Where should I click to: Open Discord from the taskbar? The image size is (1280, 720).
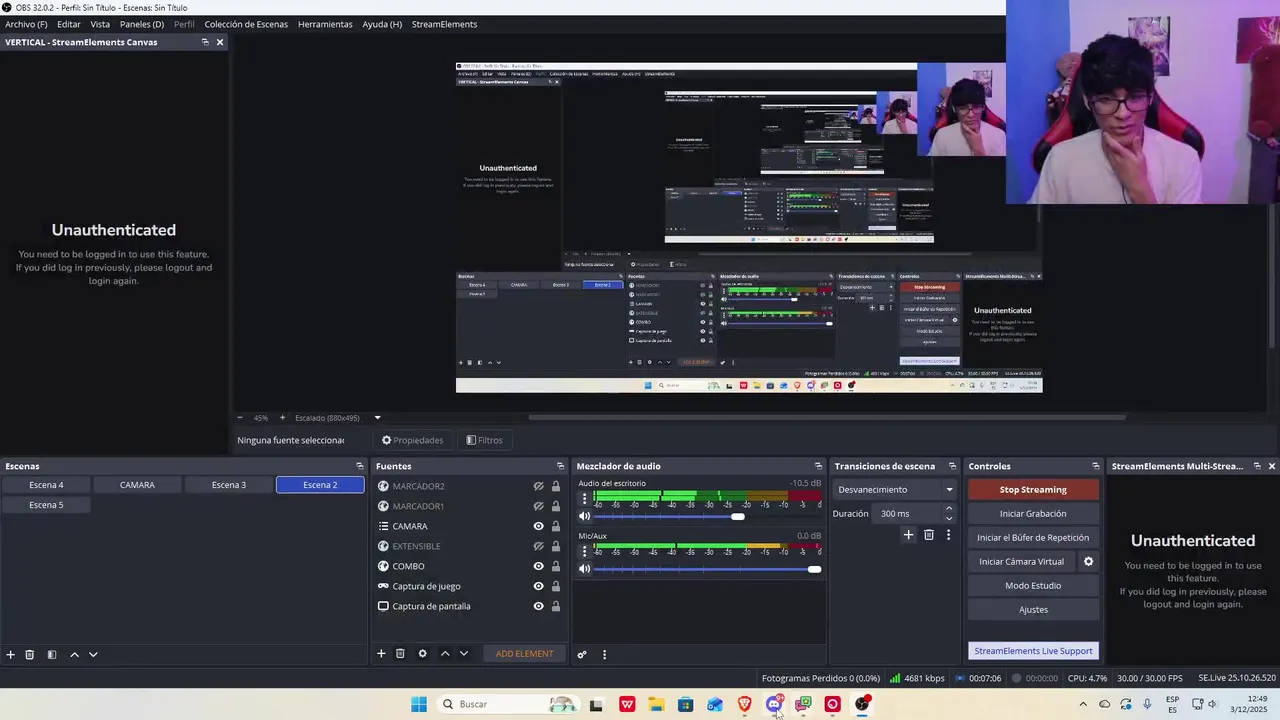[x=774, y=704]
